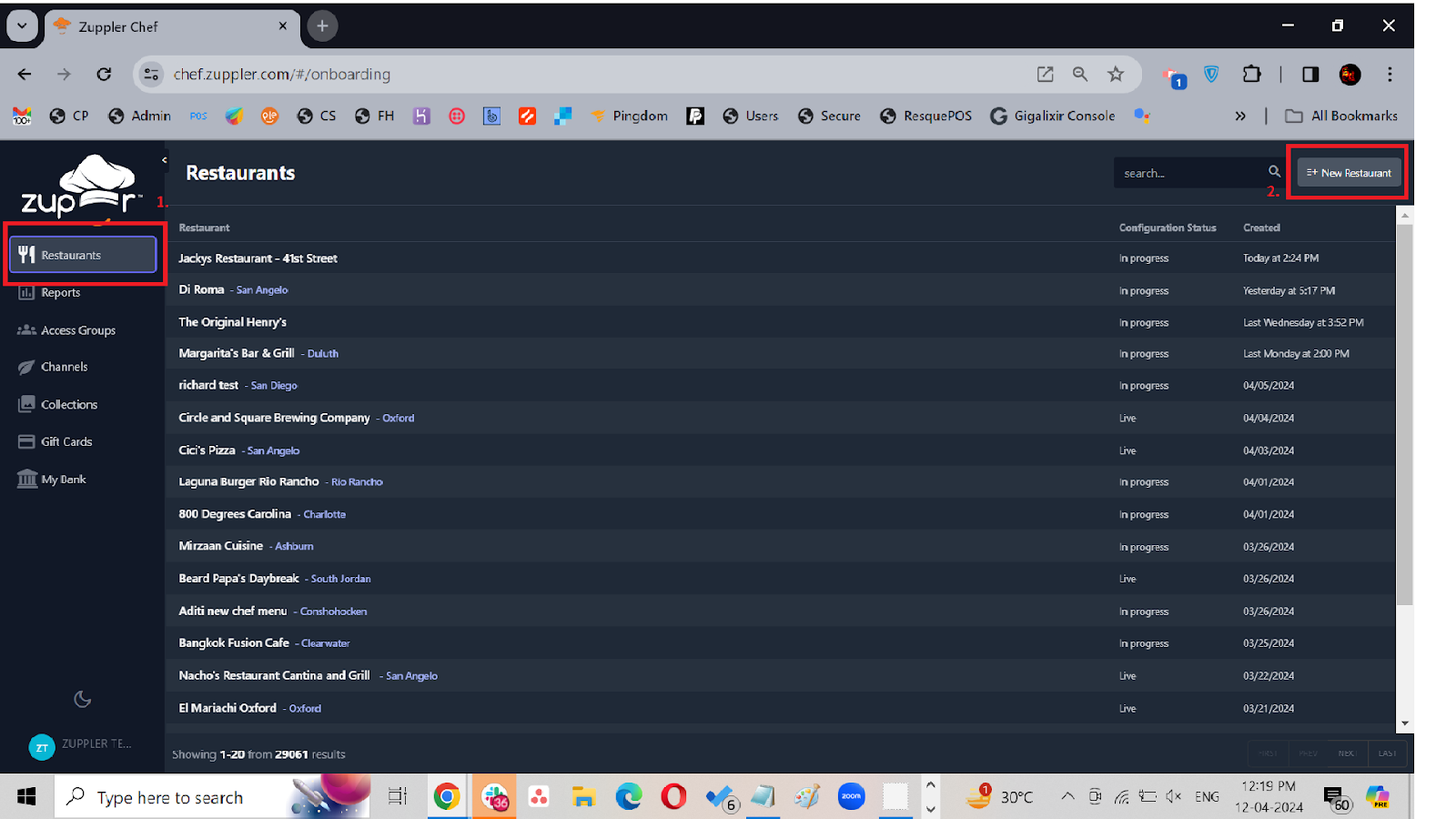Toggle dark mode moon icon
Viewport: 1456px width, 819px height.
(82, 700)
